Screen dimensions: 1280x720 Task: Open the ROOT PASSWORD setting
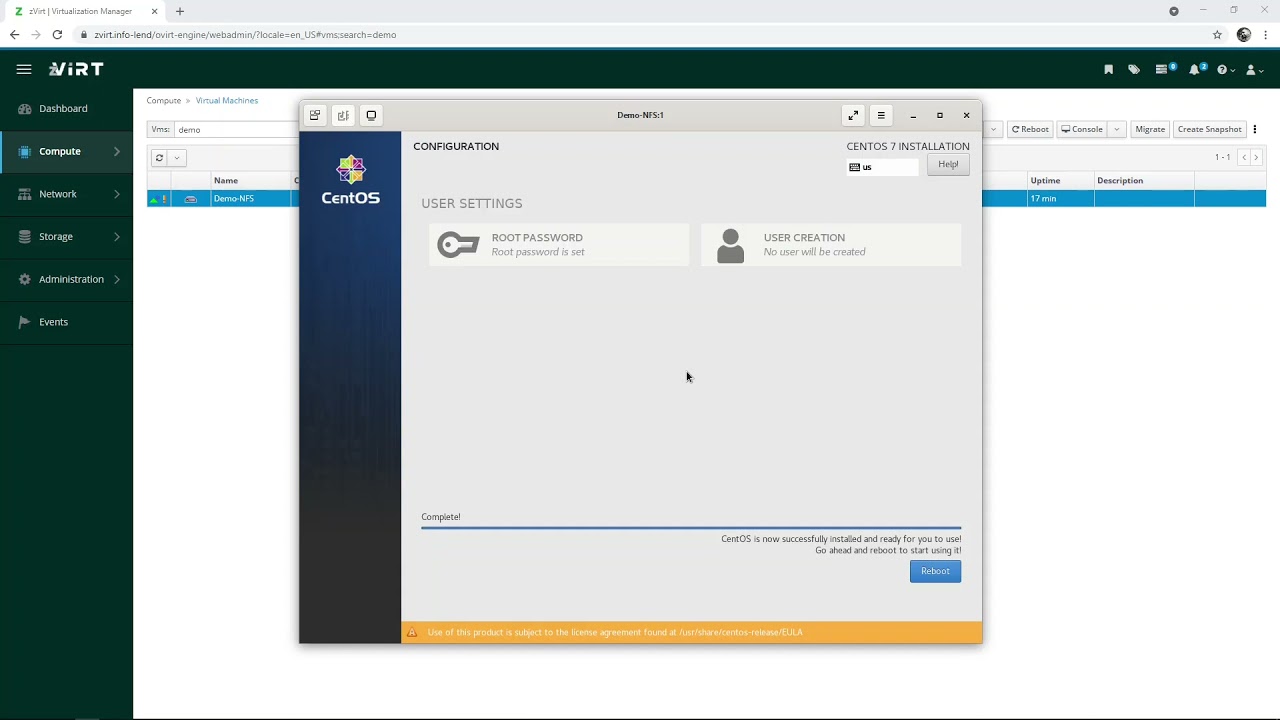(559, 245)
